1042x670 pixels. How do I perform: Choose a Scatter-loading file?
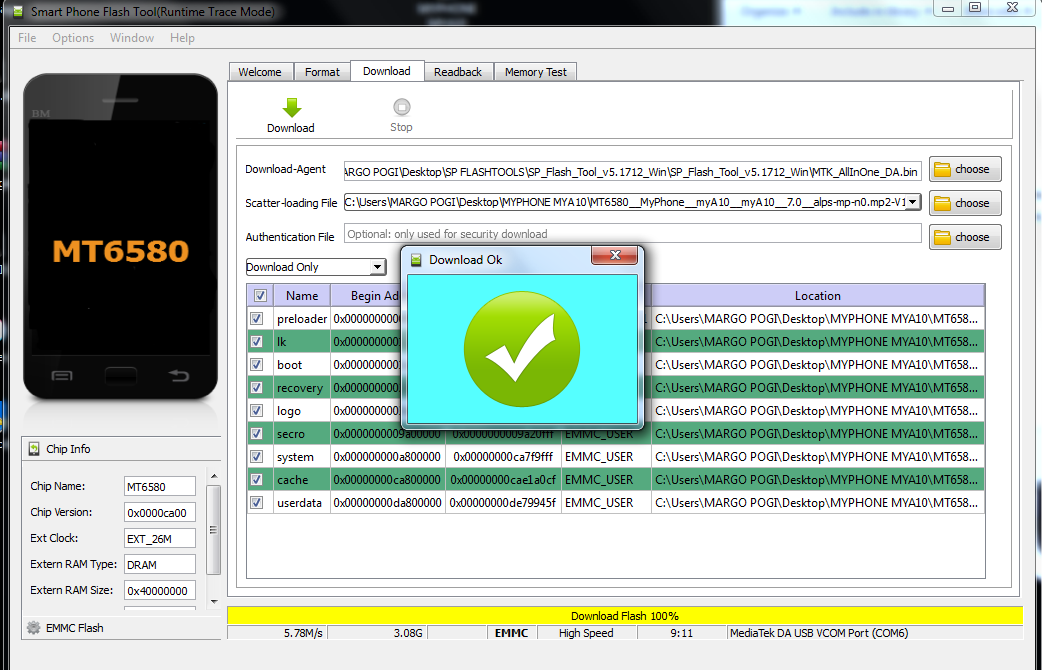coord(965,203)
